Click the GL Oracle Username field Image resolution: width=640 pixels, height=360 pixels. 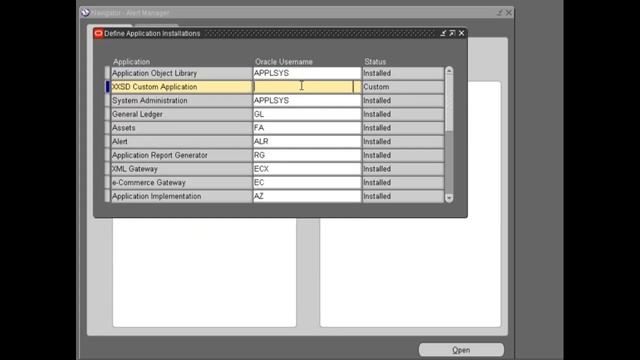(307, 114)
